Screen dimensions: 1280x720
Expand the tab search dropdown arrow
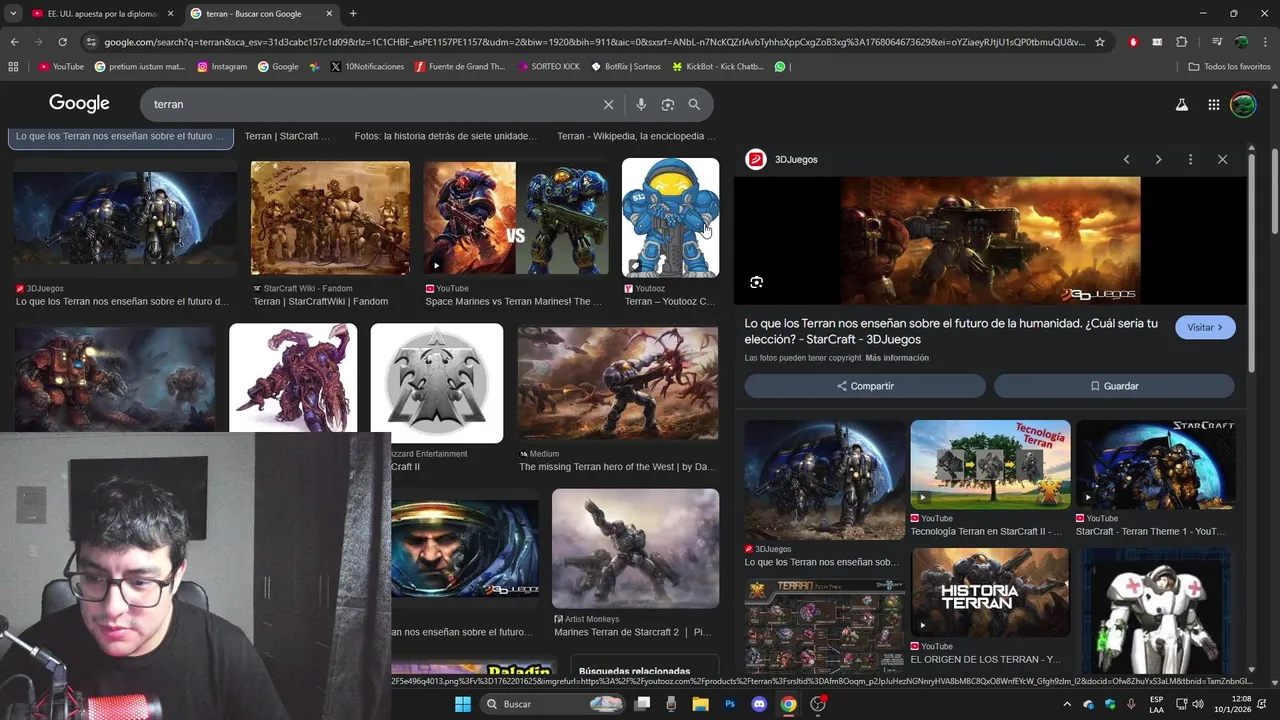point(12,13)
